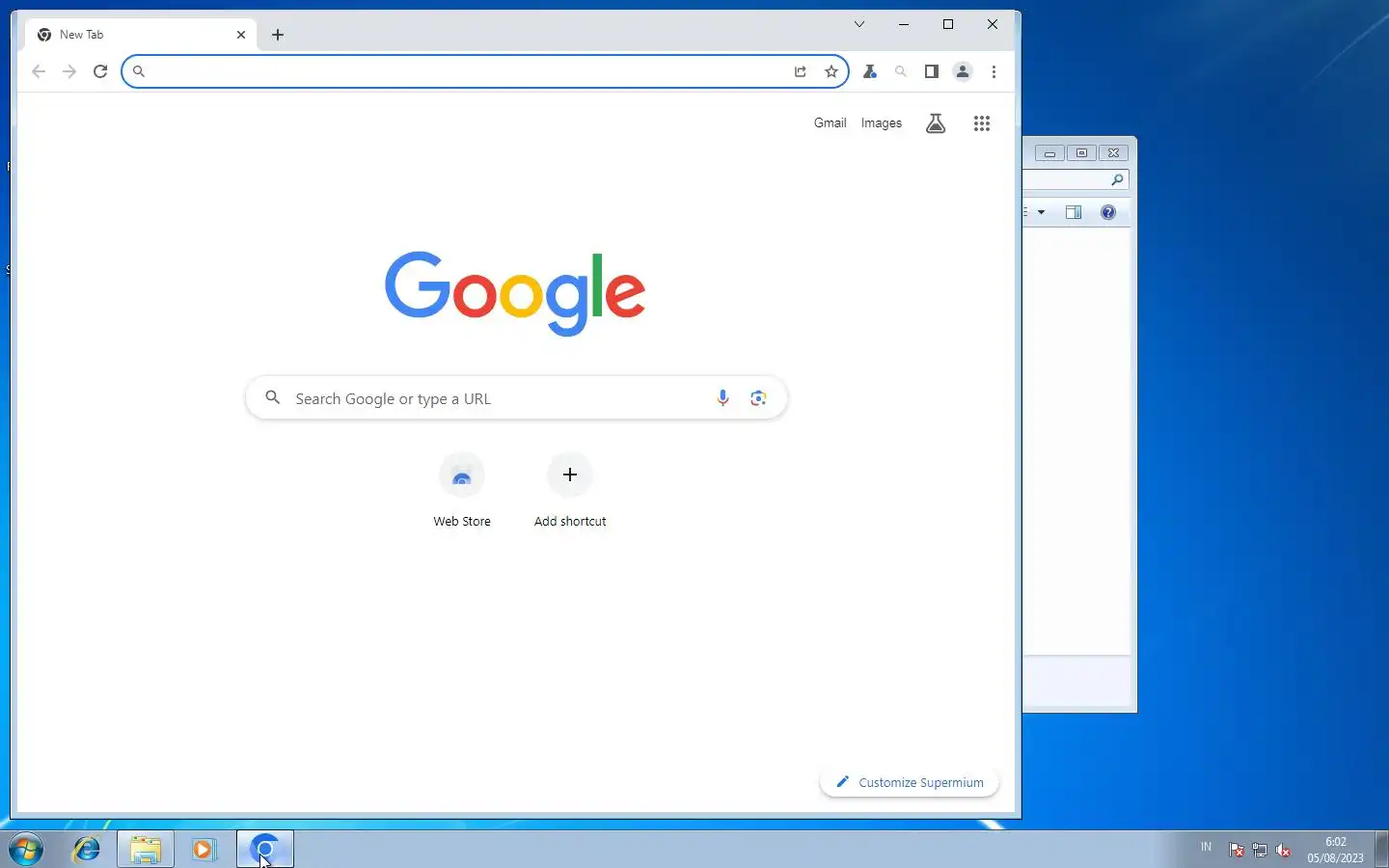
Task: Open Gmail link
Action: (x=830, y=123)
